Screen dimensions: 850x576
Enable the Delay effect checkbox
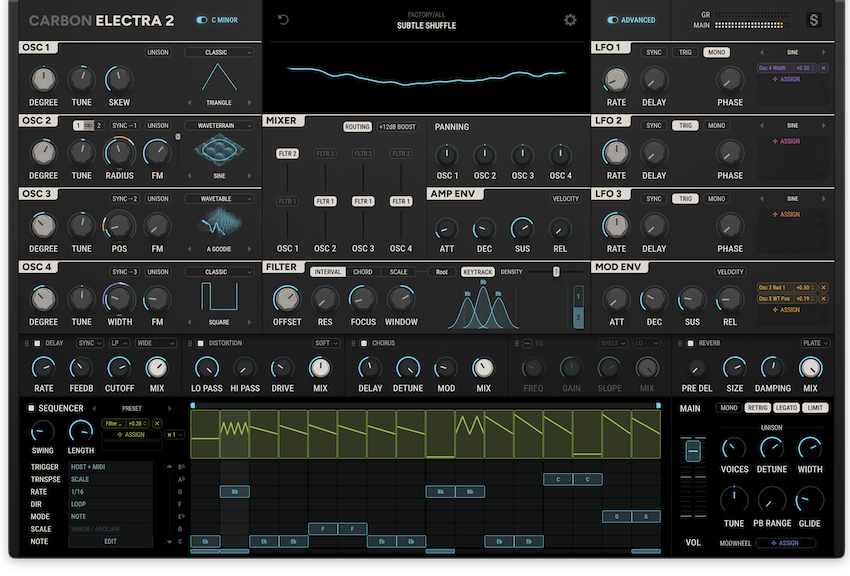37,344
